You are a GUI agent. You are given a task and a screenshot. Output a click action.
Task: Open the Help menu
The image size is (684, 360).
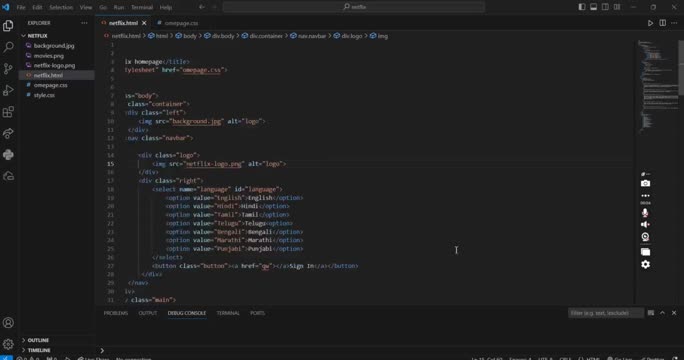point(166,7)
